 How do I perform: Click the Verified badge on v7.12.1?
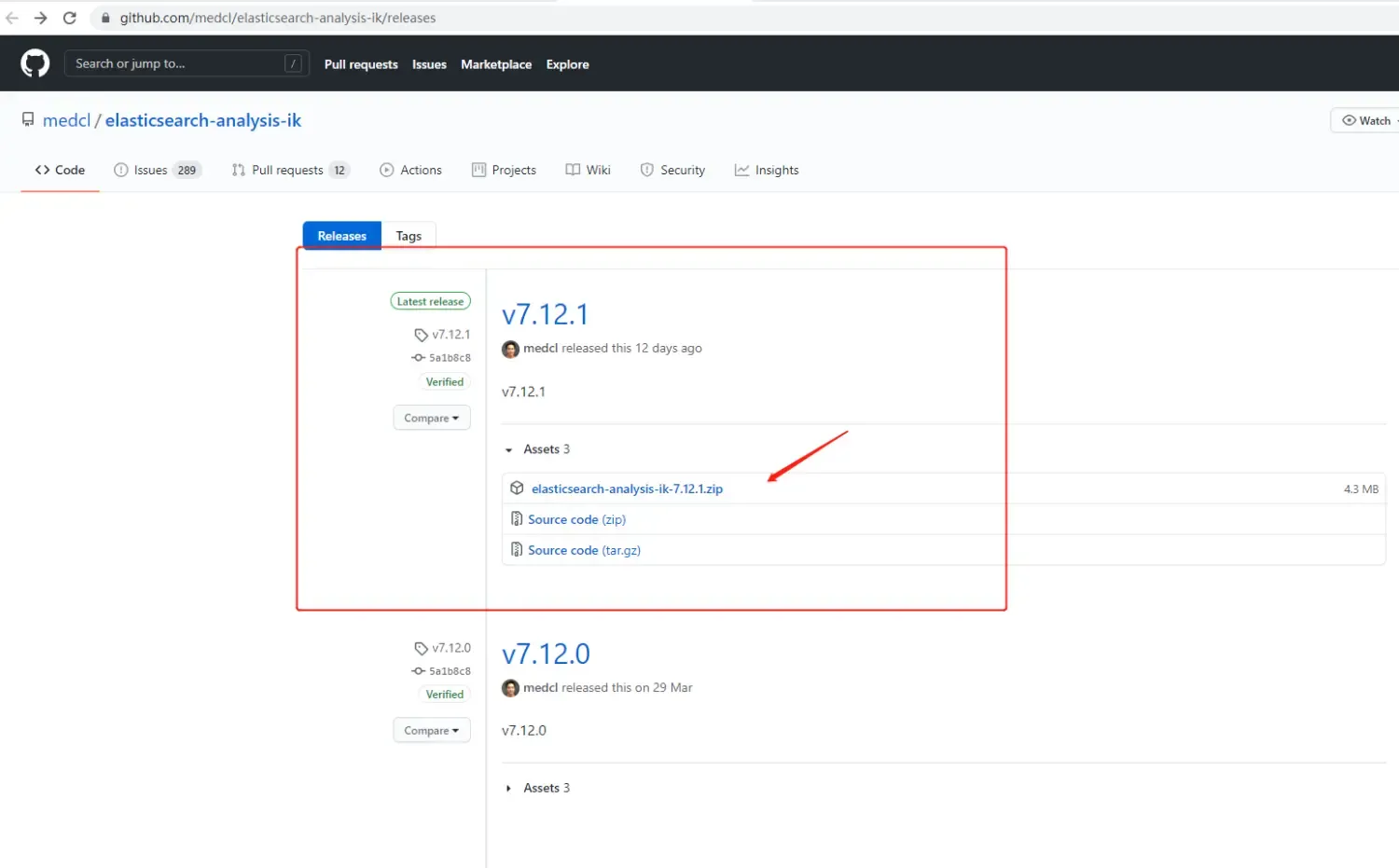click(x=444, y=381)
